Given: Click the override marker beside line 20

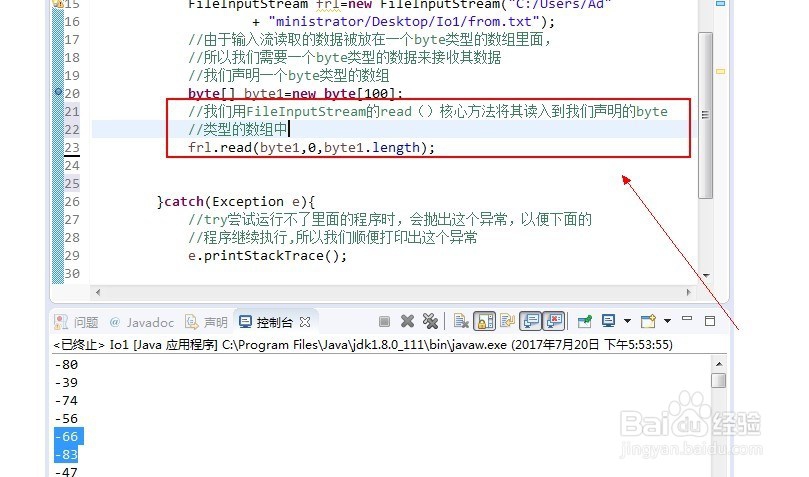Looking at the screenshot, I should pos(58,92).
